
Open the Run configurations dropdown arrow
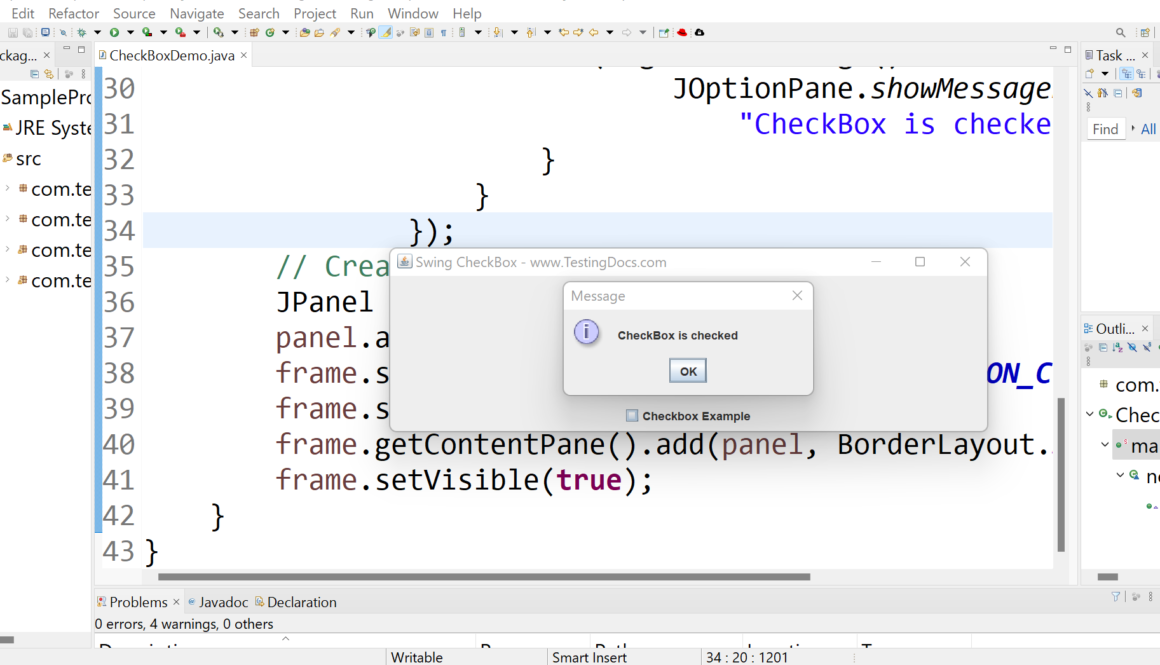click(x=130, y=32)
